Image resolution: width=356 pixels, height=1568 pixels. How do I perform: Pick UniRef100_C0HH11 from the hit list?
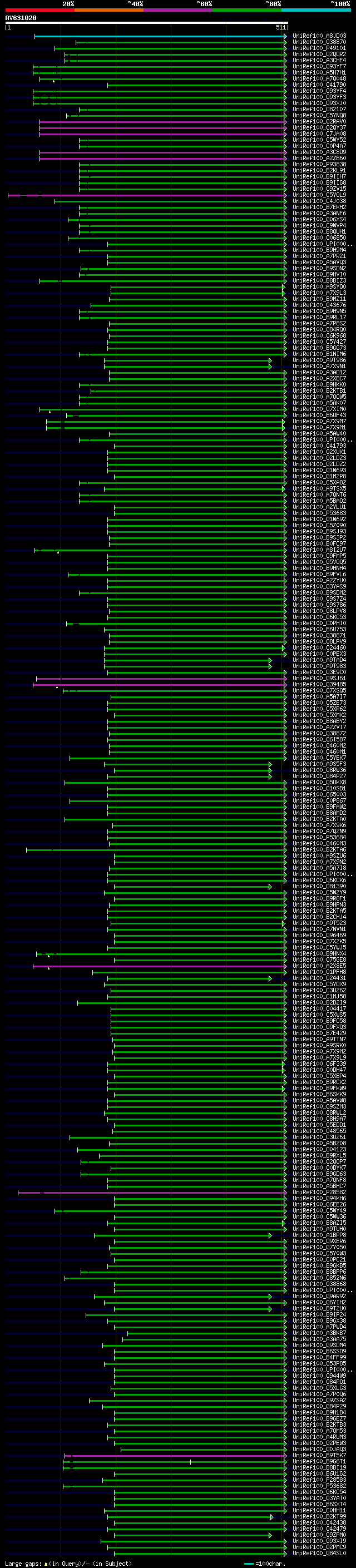[x=319, y=1510]
